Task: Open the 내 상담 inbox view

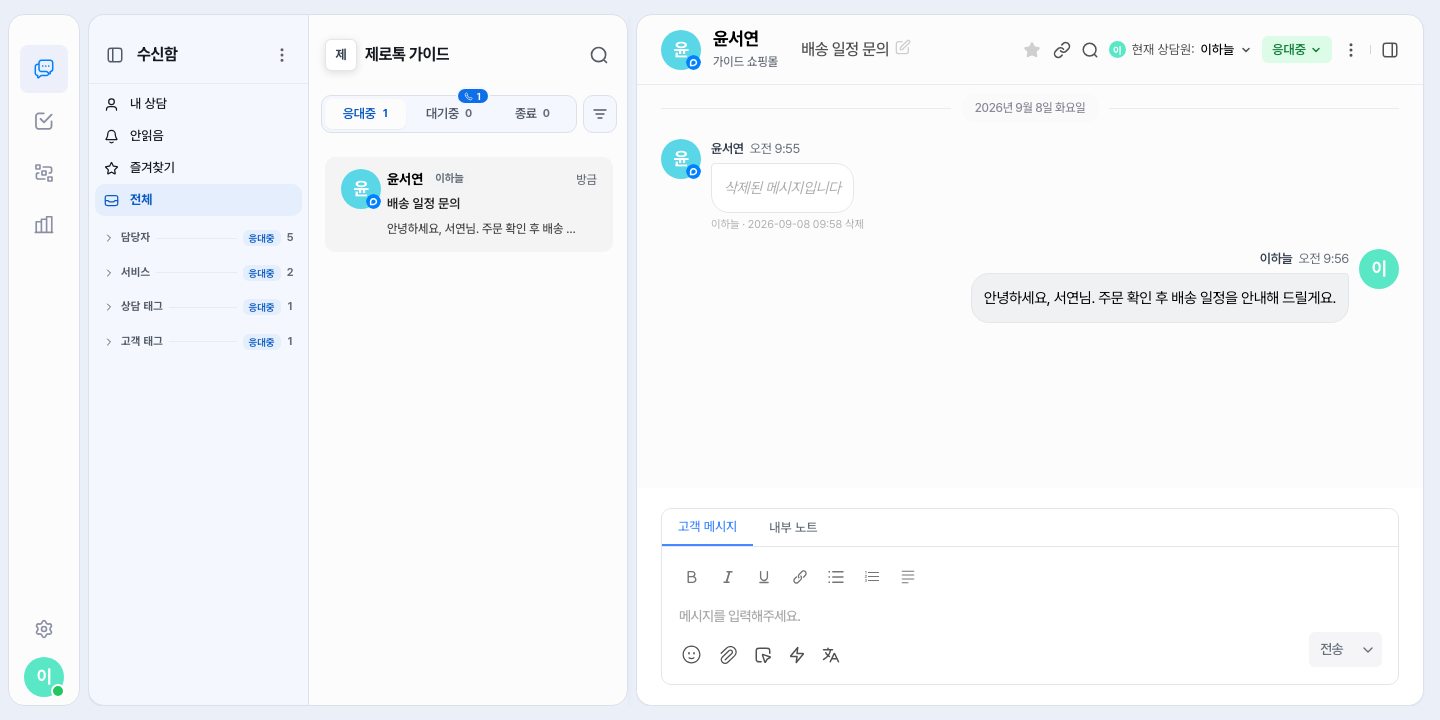Action: click(198, 104)
